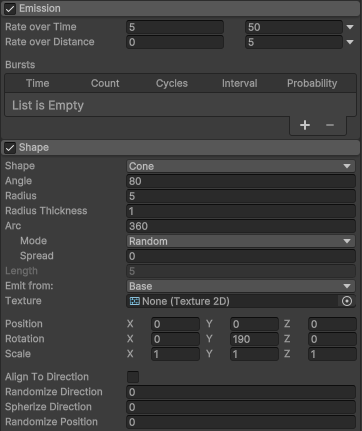
Task: Click the Spread value field
Action: pos(241,256)
